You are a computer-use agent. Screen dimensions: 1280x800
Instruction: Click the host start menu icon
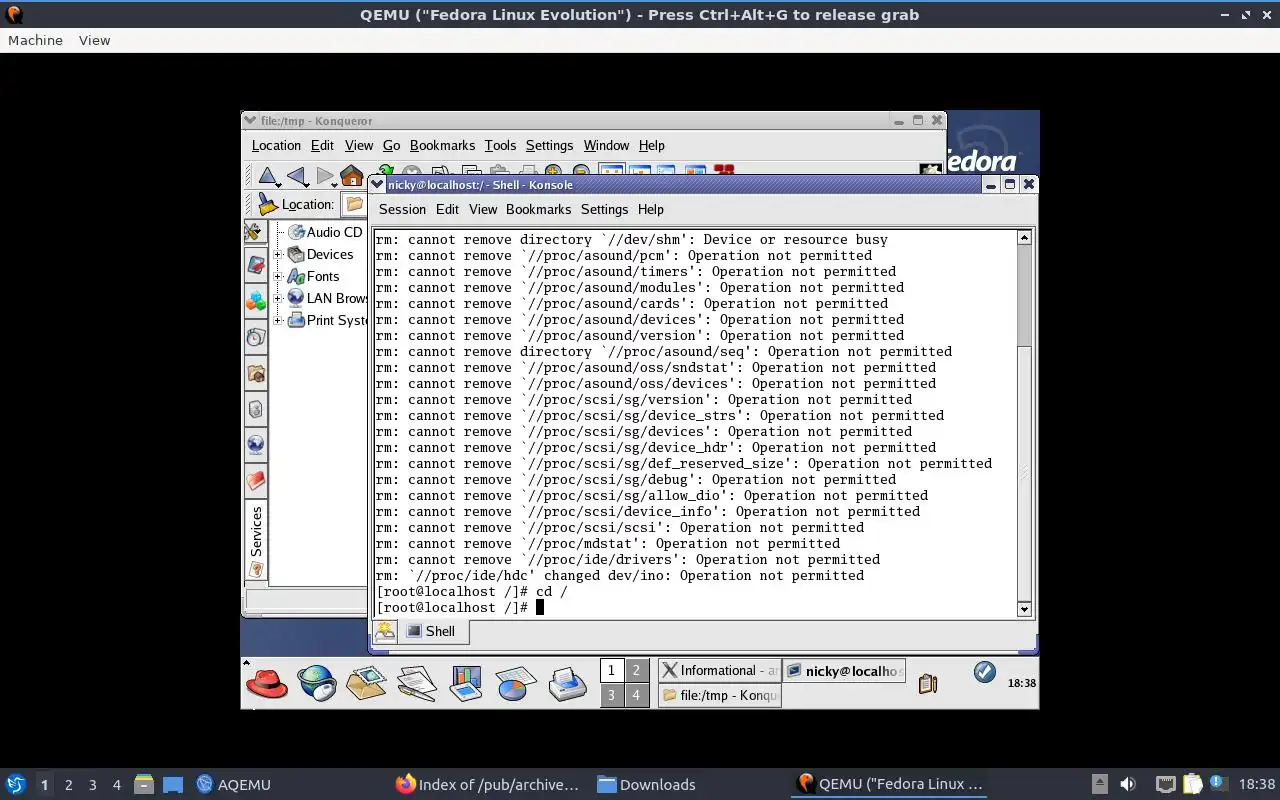click(15, 784)
